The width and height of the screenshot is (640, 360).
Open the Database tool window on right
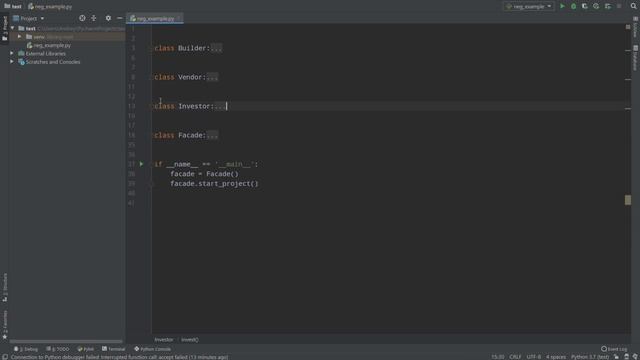click(635, 58)
